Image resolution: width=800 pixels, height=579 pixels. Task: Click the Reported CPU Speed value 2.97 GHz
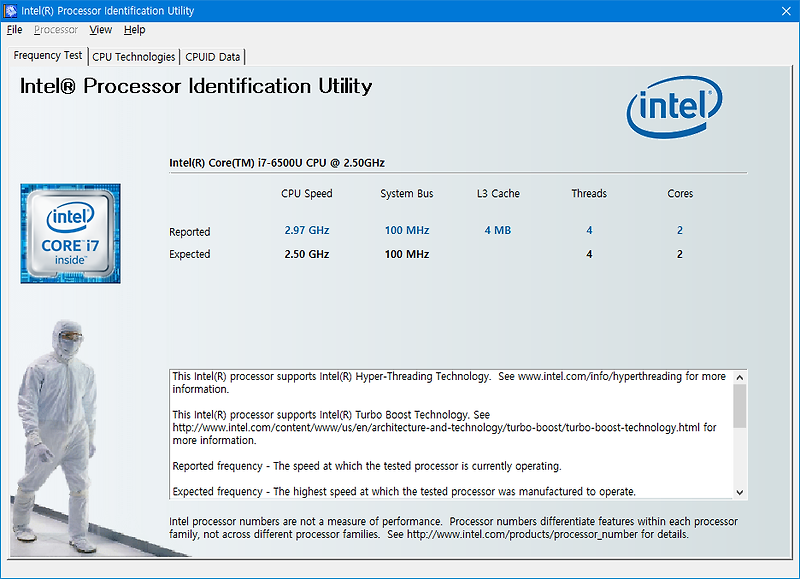307,231
